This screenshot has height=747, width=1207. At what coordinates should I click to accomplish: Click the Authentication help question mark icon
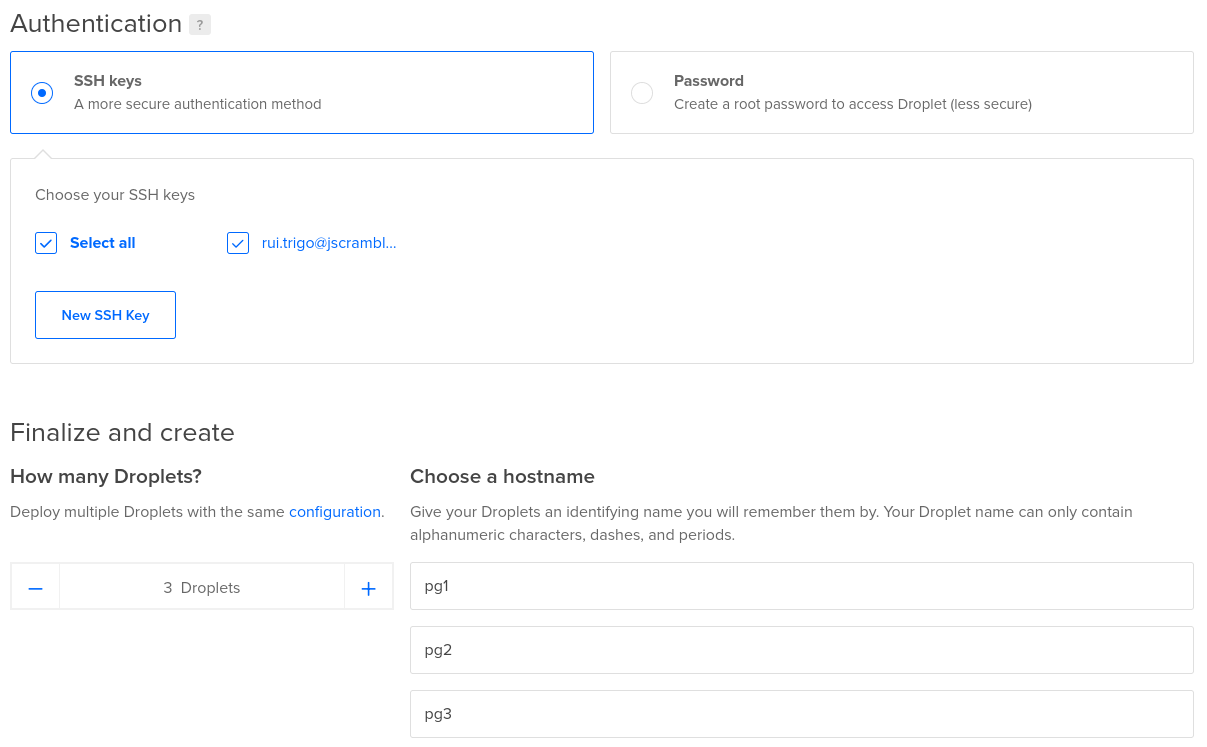click(200, 25)
